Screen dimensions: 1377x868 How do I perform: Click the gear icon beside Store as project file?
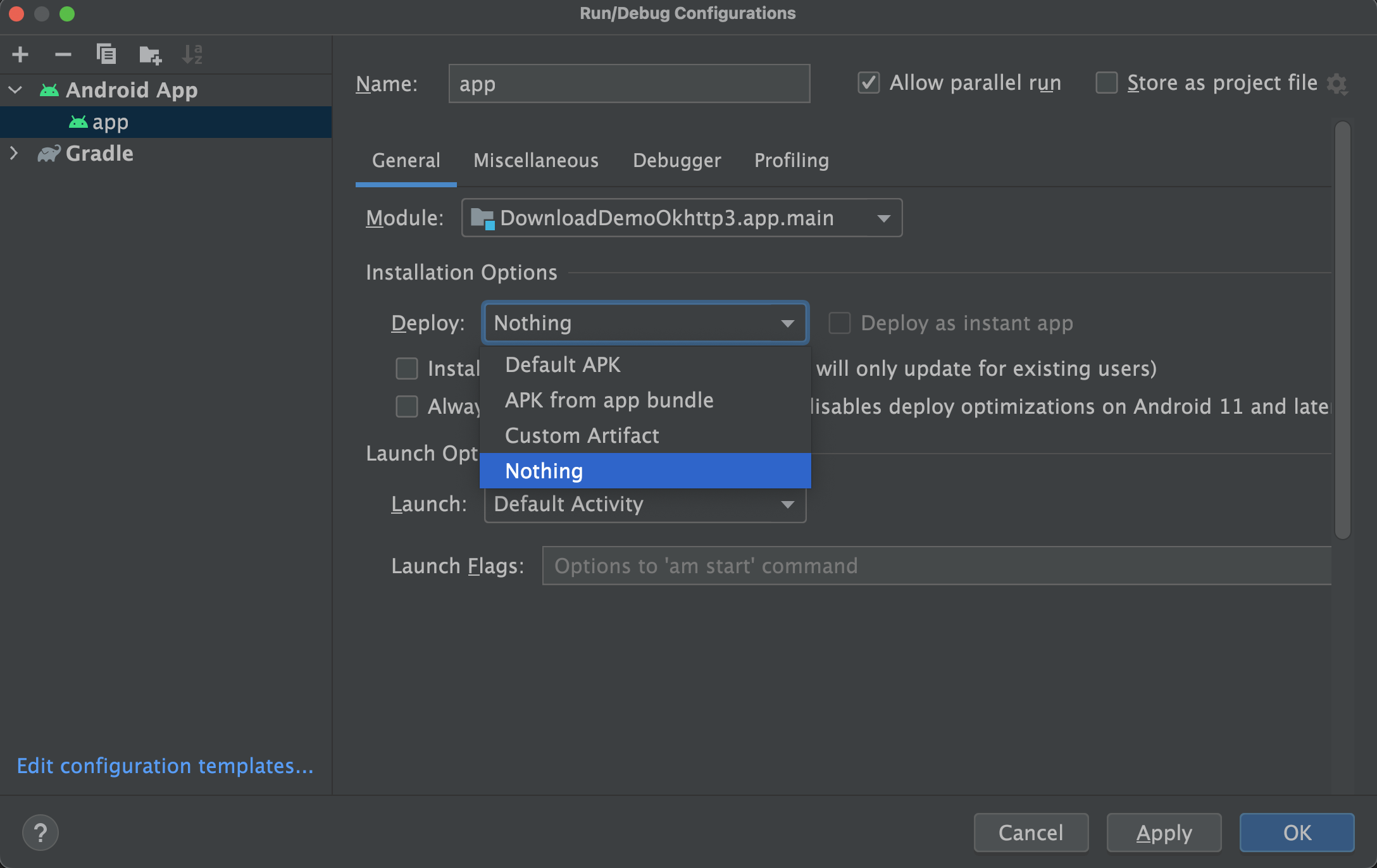click(1337, 84)
